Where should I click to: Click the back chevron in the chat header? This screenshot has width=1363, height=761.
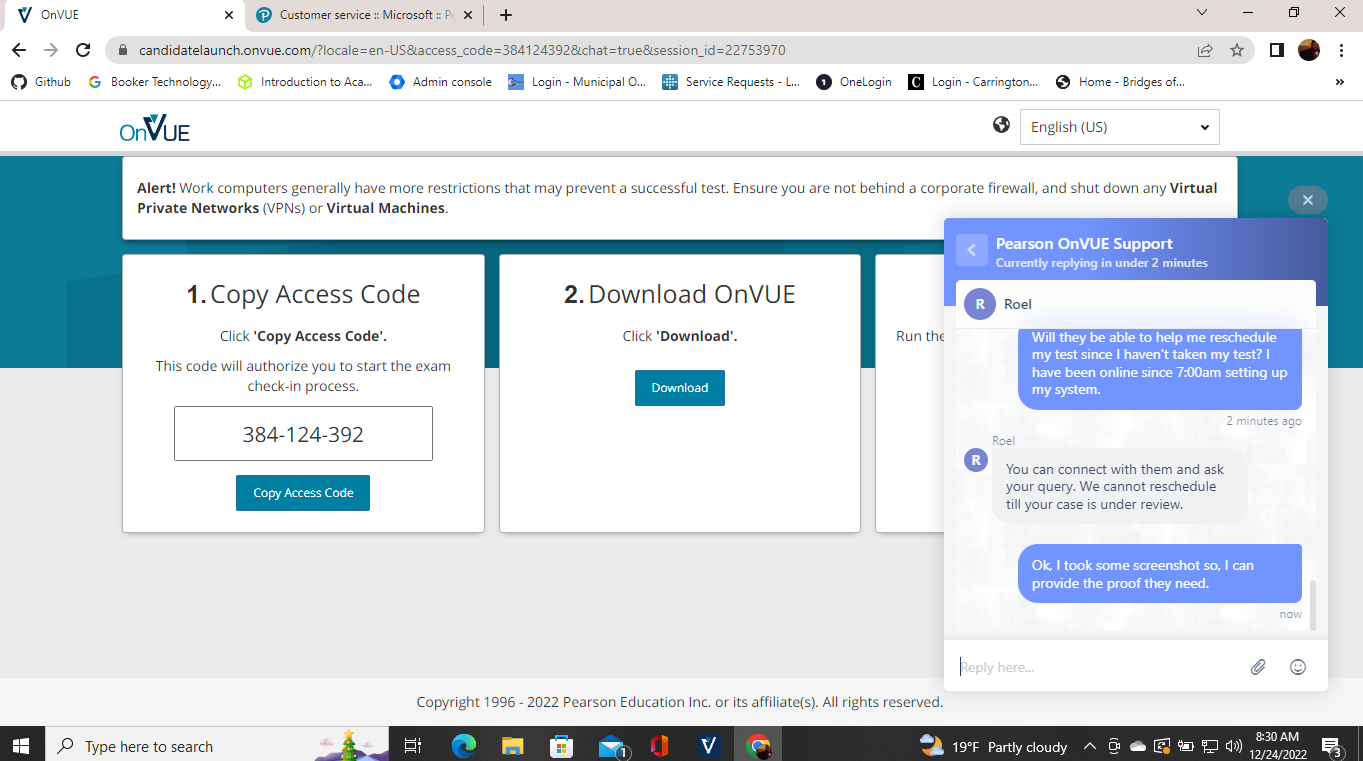[x=971, y=249]
